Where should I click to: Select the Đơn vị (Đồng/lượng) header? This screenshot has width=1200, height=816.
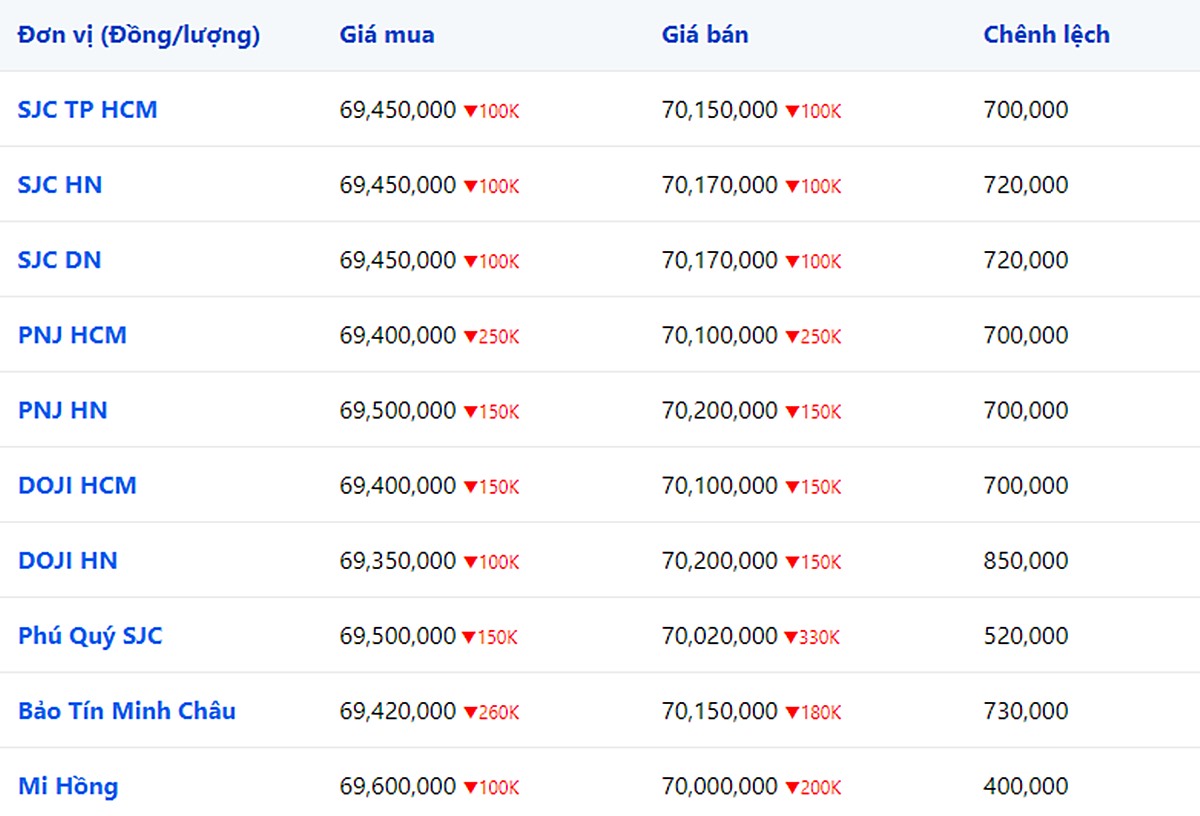139,35
